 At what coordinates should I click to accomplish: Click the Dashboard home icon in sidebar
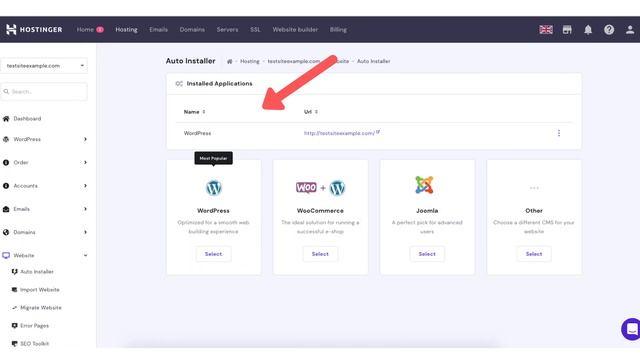pyautogui.click(x=6, y=119)
